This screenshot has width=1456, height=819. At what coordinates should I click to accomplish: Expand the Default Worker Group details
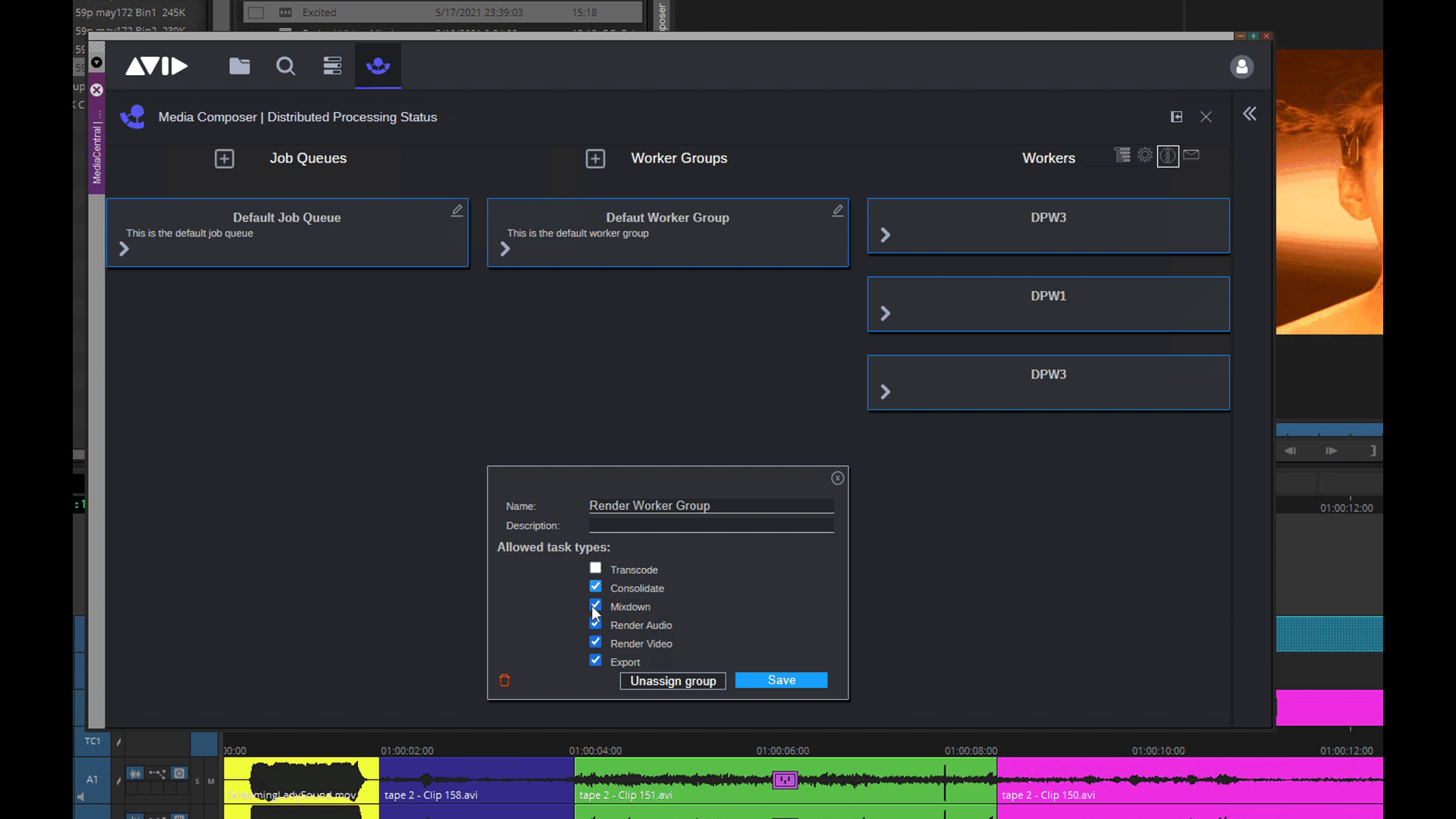click(x=505, y=249)
